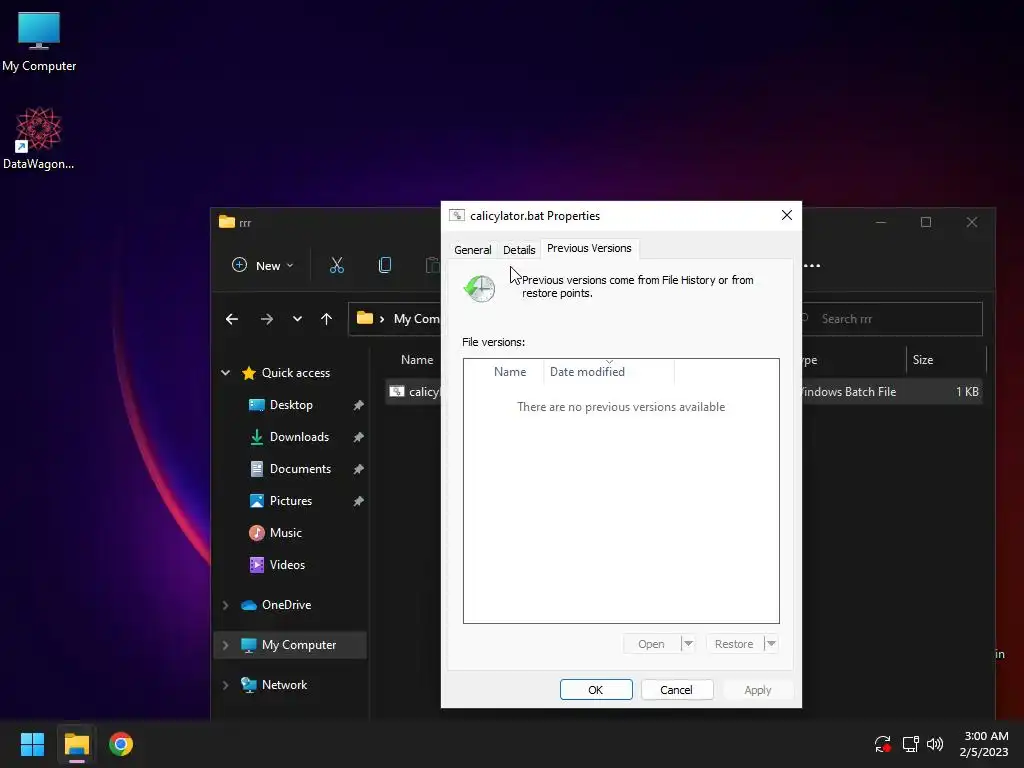Viewport: 1024px width, 768px height.
Task: Open the Windows Start menu
Action: tap(32, 744)
